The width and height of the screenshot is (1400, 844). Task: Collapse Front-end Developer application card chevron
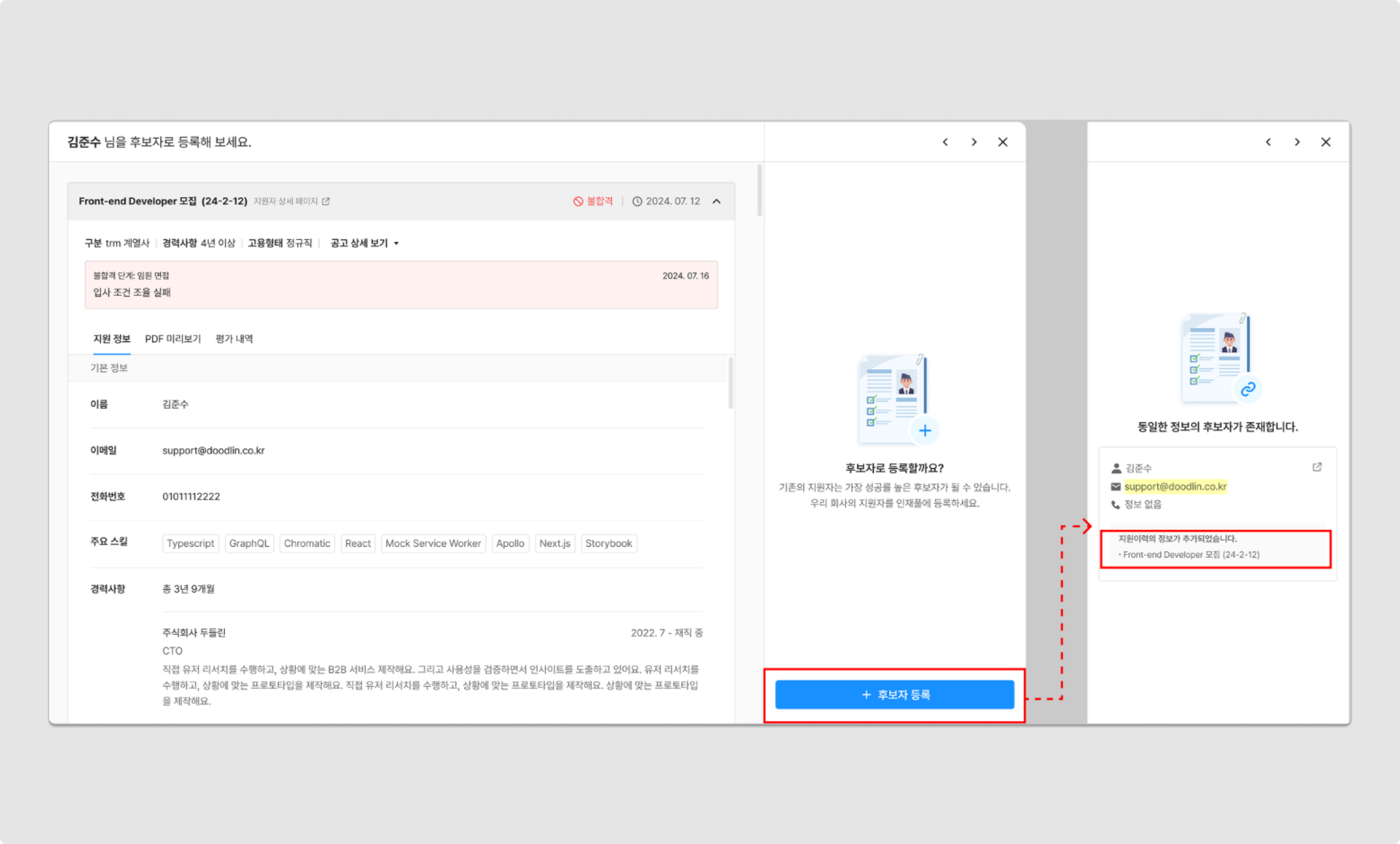(716, 201)
